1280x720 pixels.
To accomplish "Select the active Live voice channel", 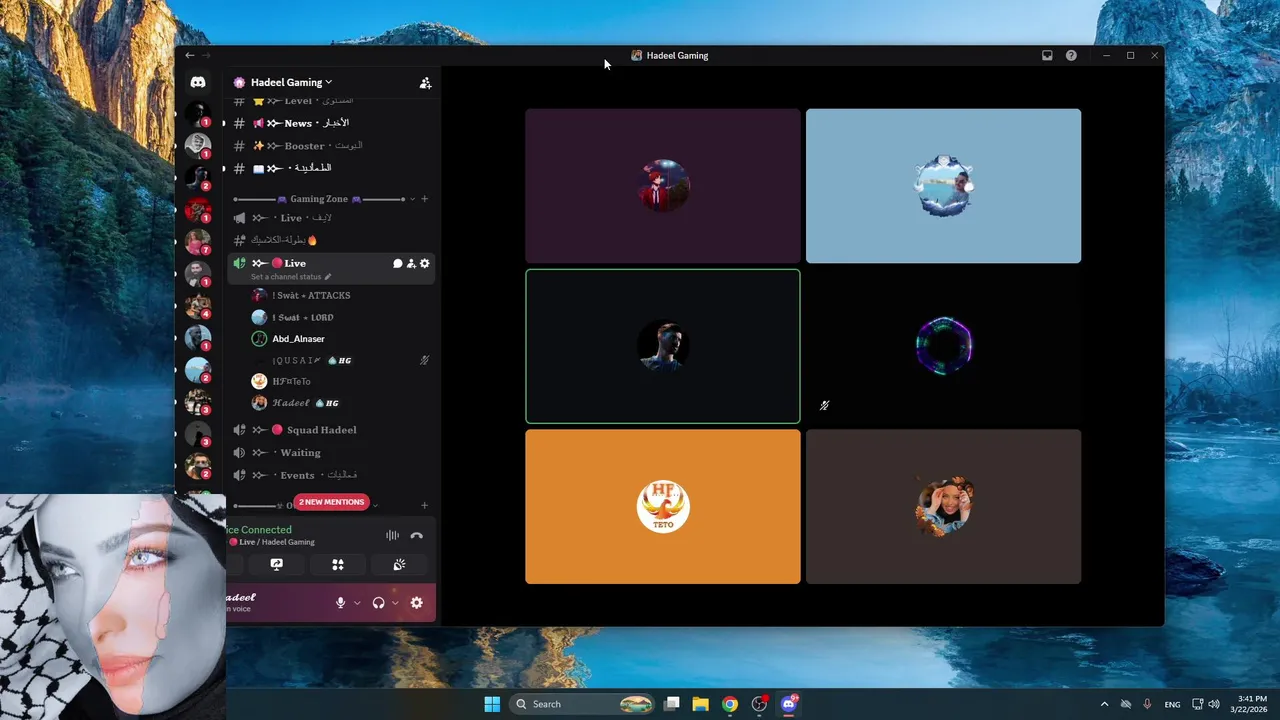I will (330, 268).
